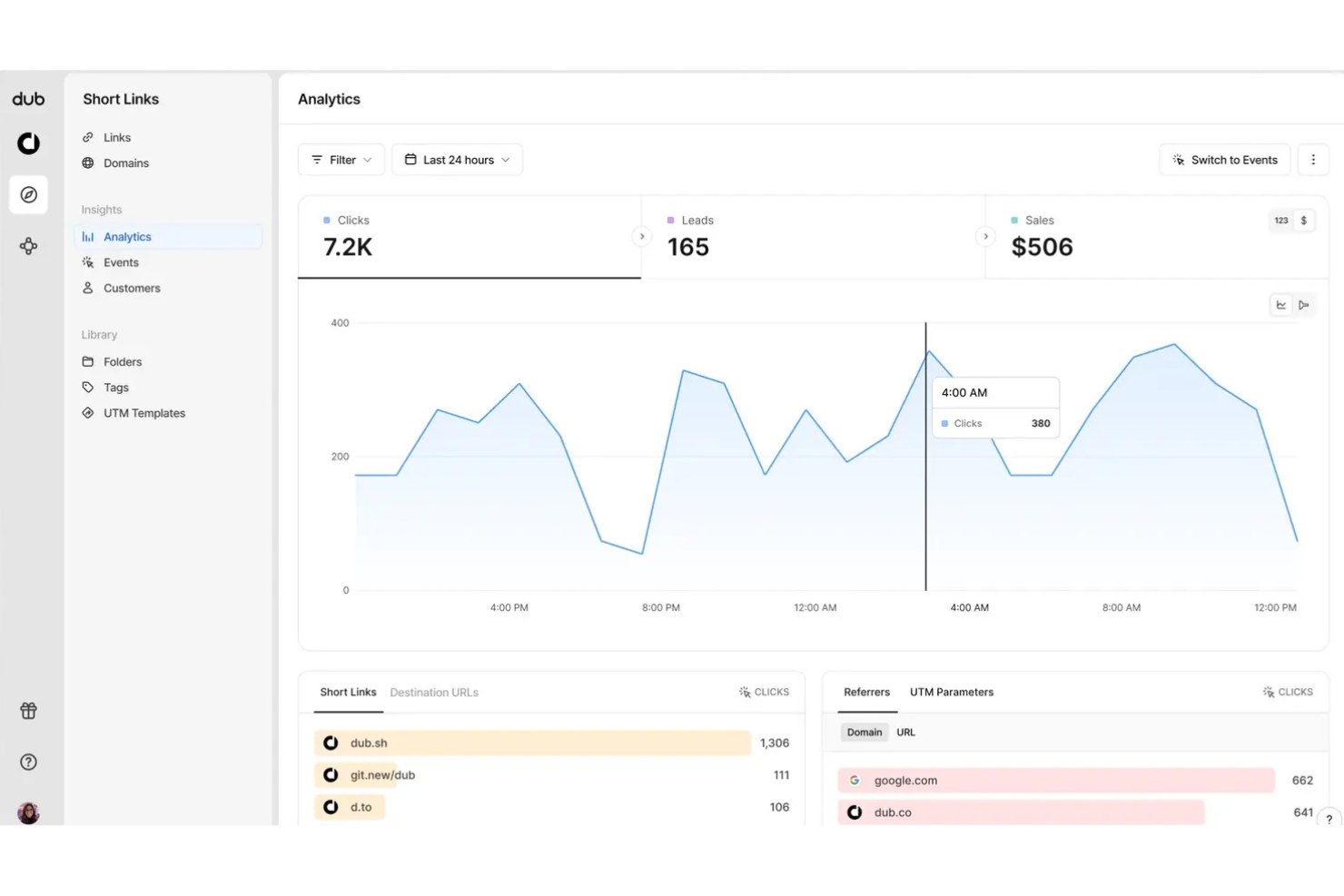Click the cursor icon beside Events
Screen dimensions: 1344x896
click(88, 262)
